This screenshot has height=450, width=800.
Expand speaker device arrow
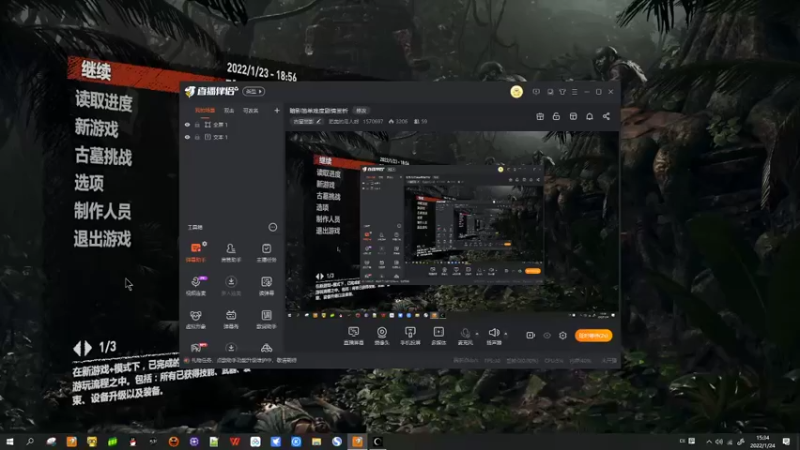click(x=506, y=334)
